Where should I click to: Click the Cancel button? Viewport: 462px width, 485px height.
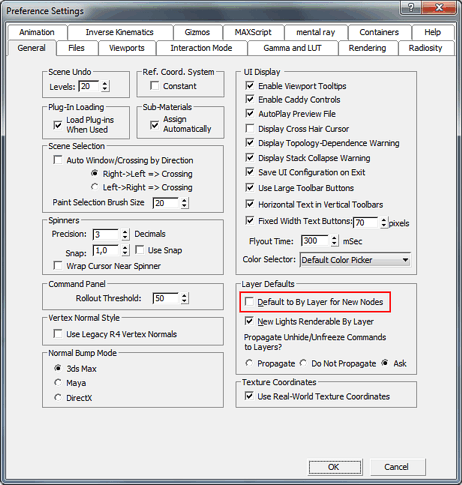click(x=396, y=467)
